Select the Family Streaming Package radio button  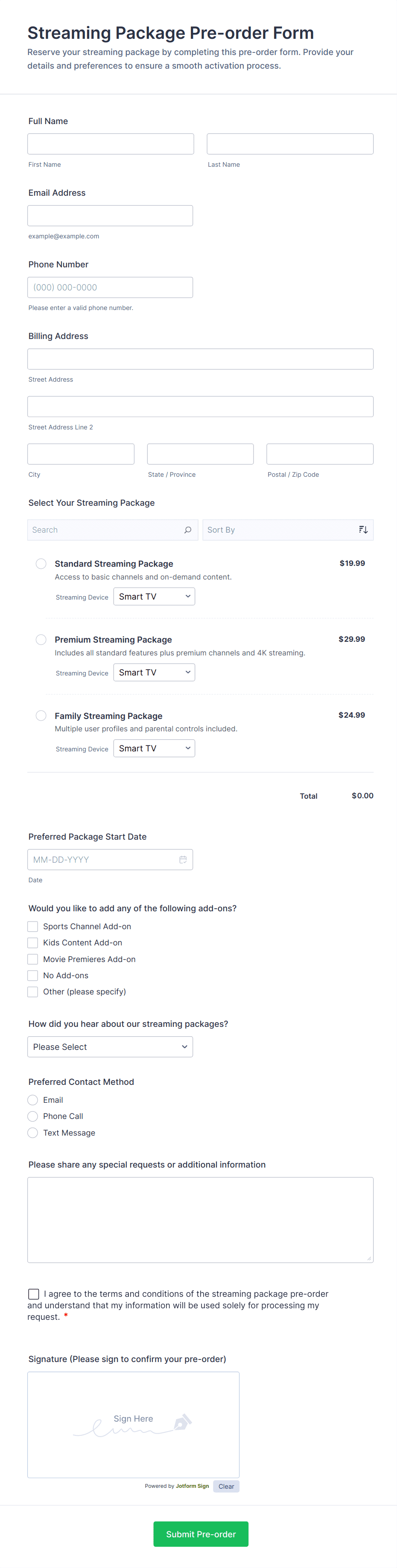coord(41,716)
